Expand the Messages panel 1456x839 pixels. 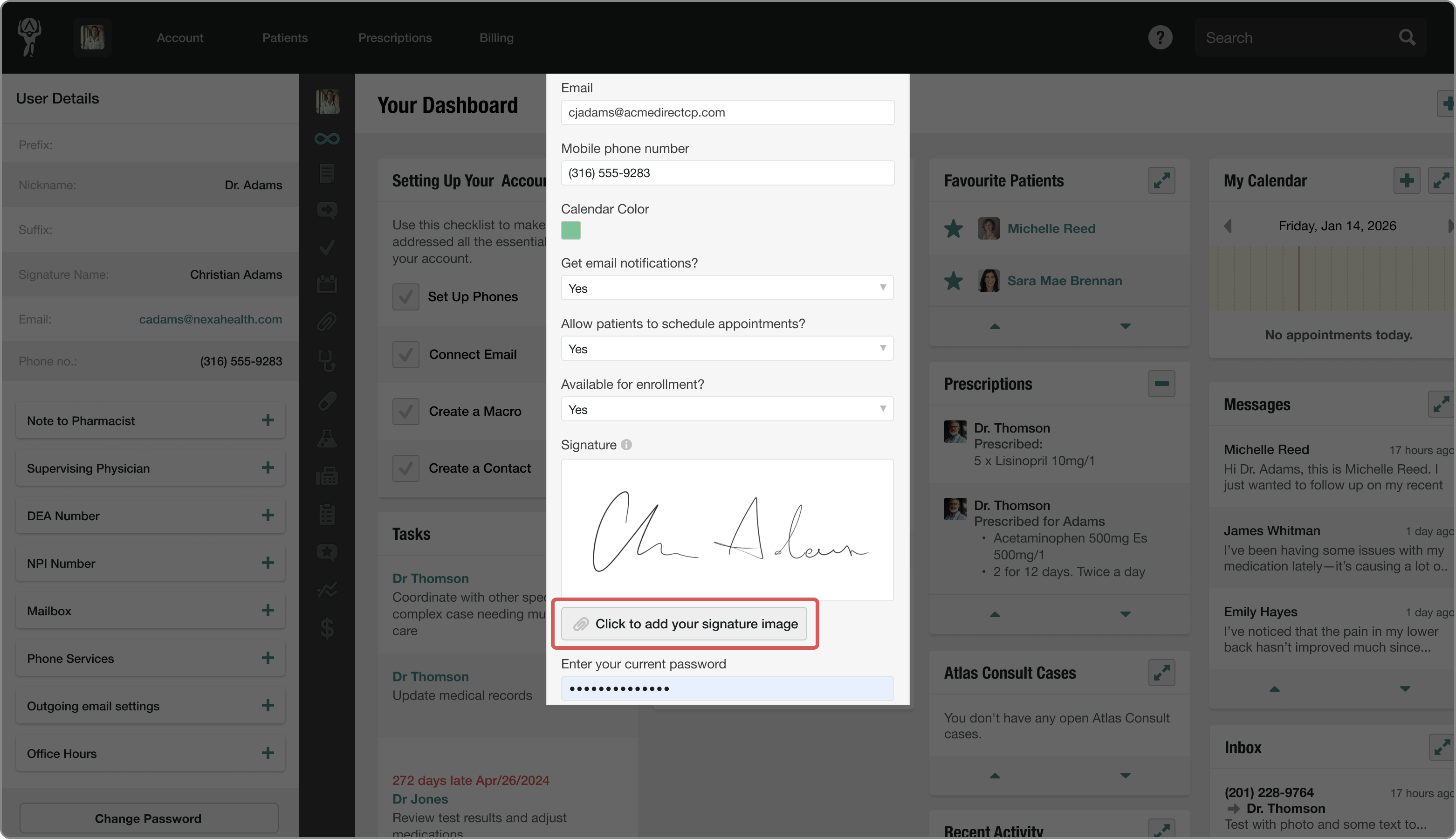point(1441,405)
